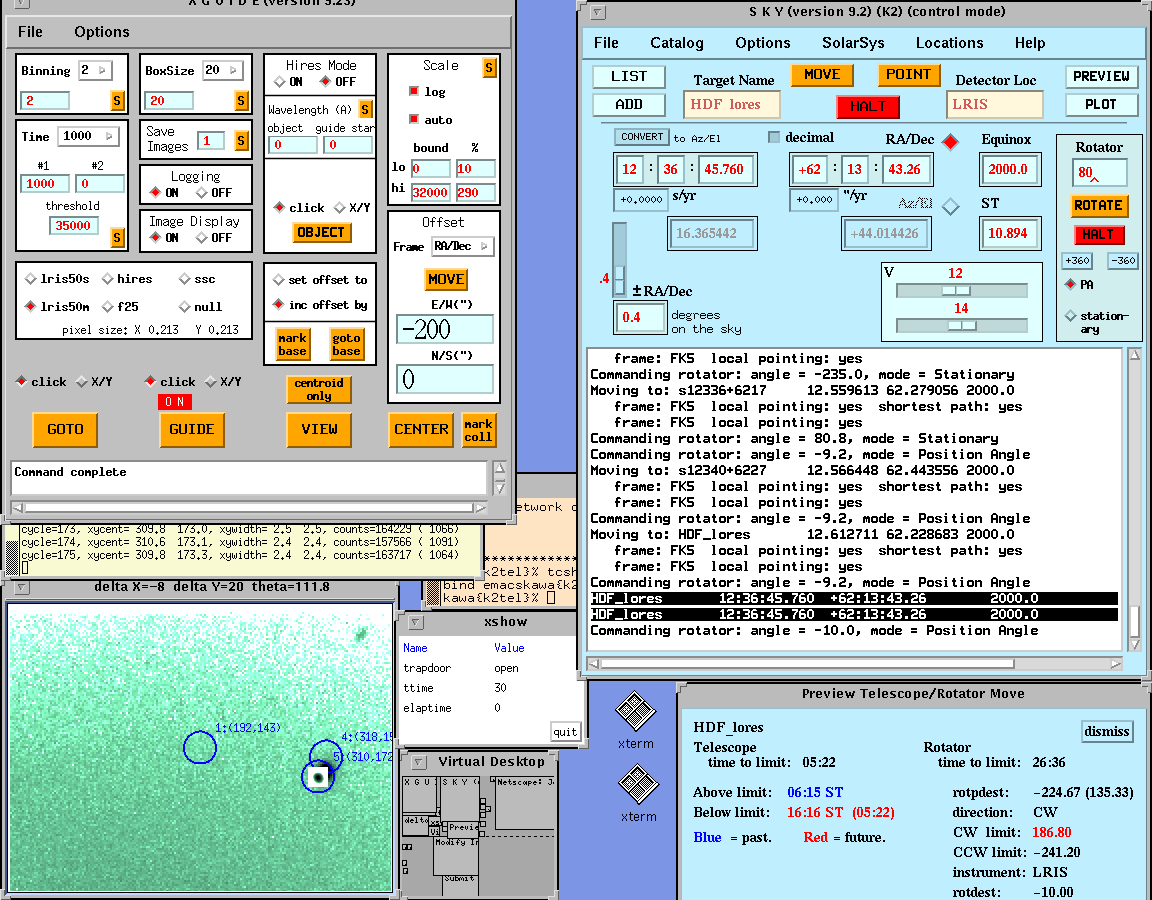Open SKY Catalog menu
The height and width of the screenshot is (900, 1152).
click(x=677, y=43)
